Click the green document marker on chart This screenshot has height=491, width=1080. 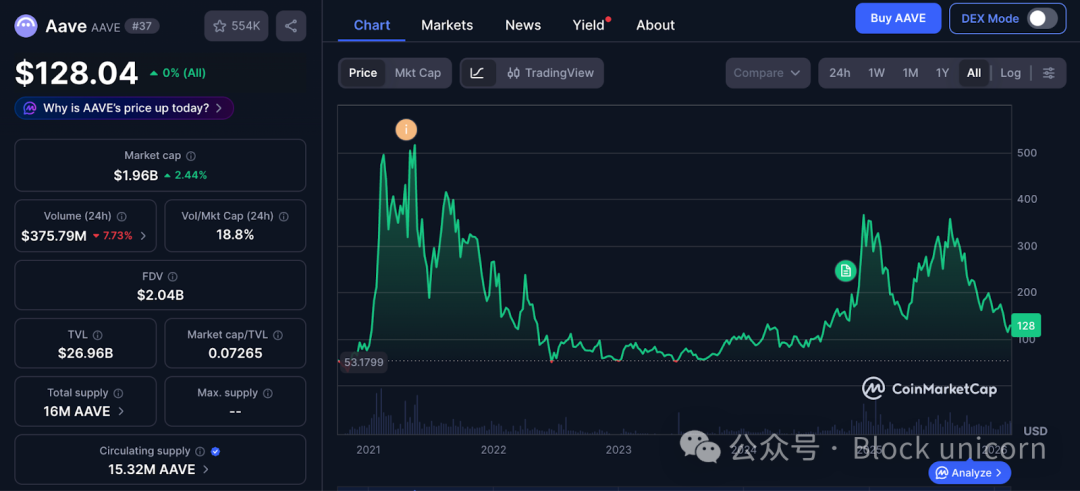[845, 270]
